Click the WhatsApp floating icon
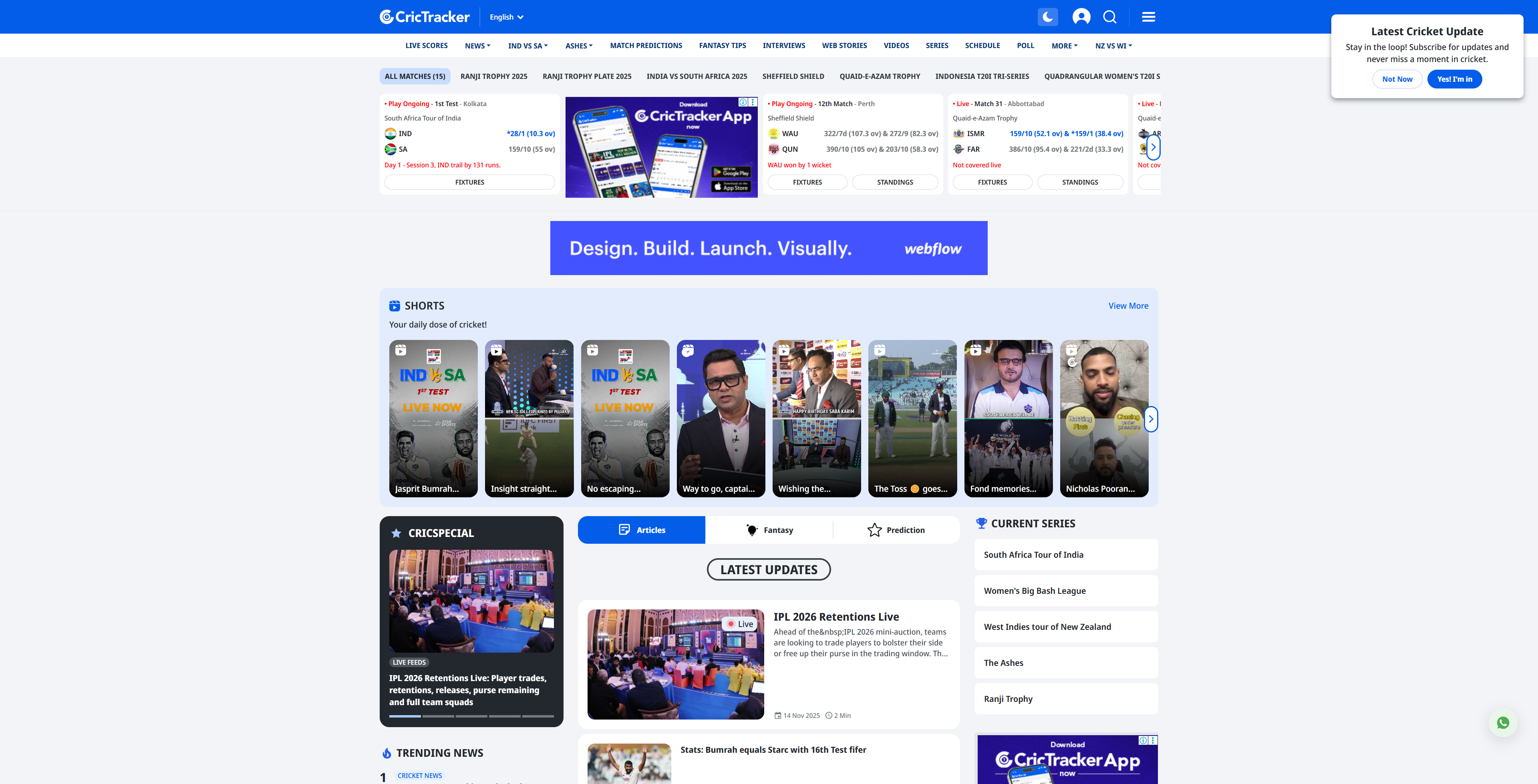 point(1503,723)
